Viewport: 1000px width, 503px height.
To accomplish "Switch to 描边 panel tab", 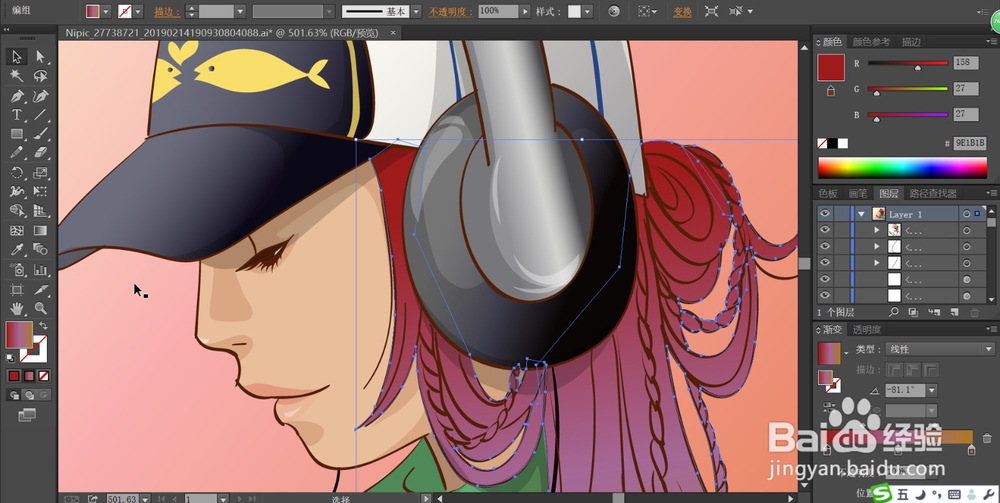I will pos(911,42).
